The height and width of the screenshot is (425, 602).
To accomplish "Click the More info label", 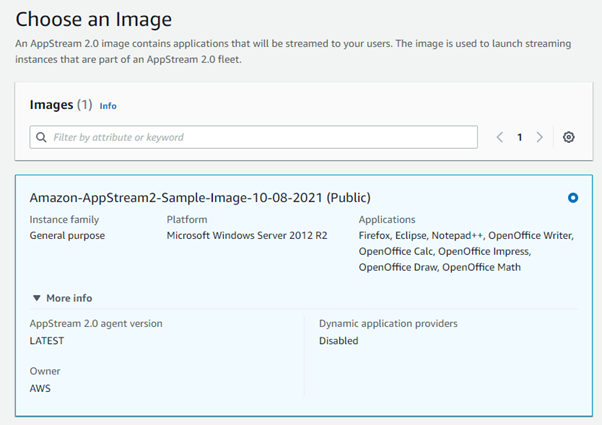I will point(69,298).
